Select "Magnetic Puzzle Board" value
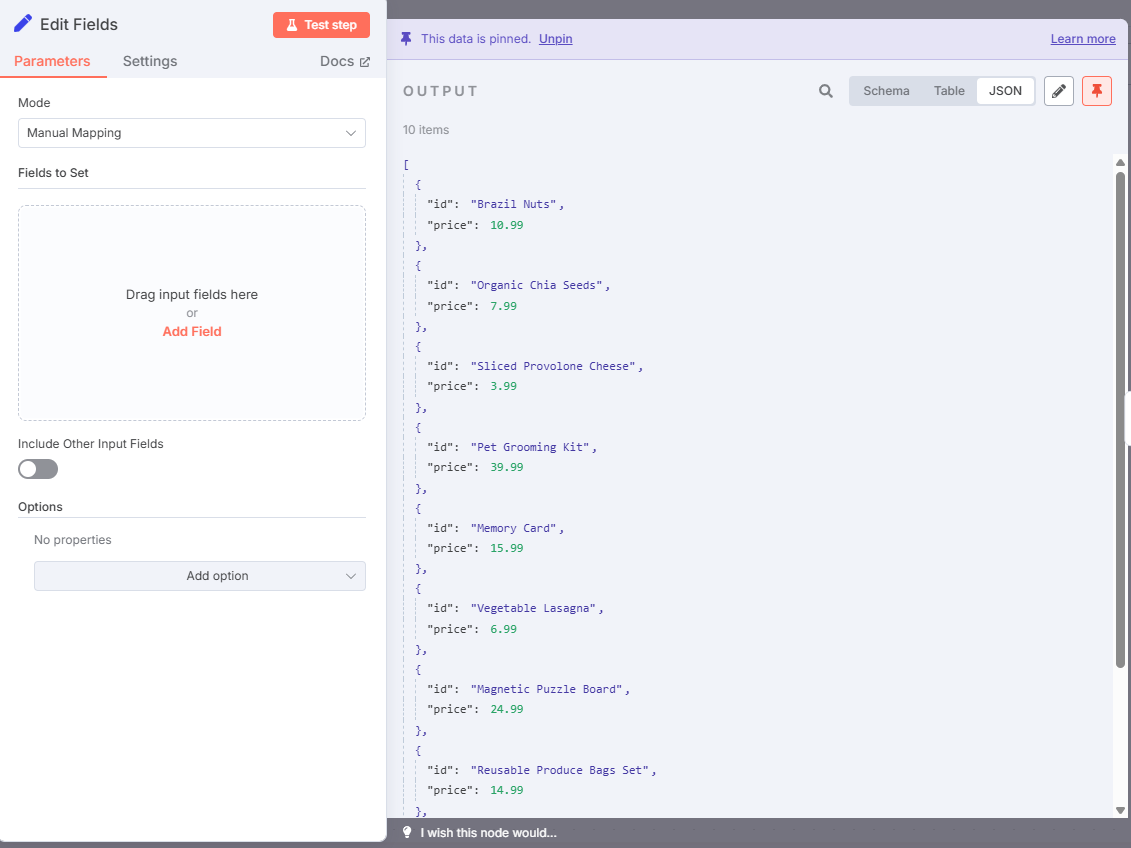 [547, 689]
